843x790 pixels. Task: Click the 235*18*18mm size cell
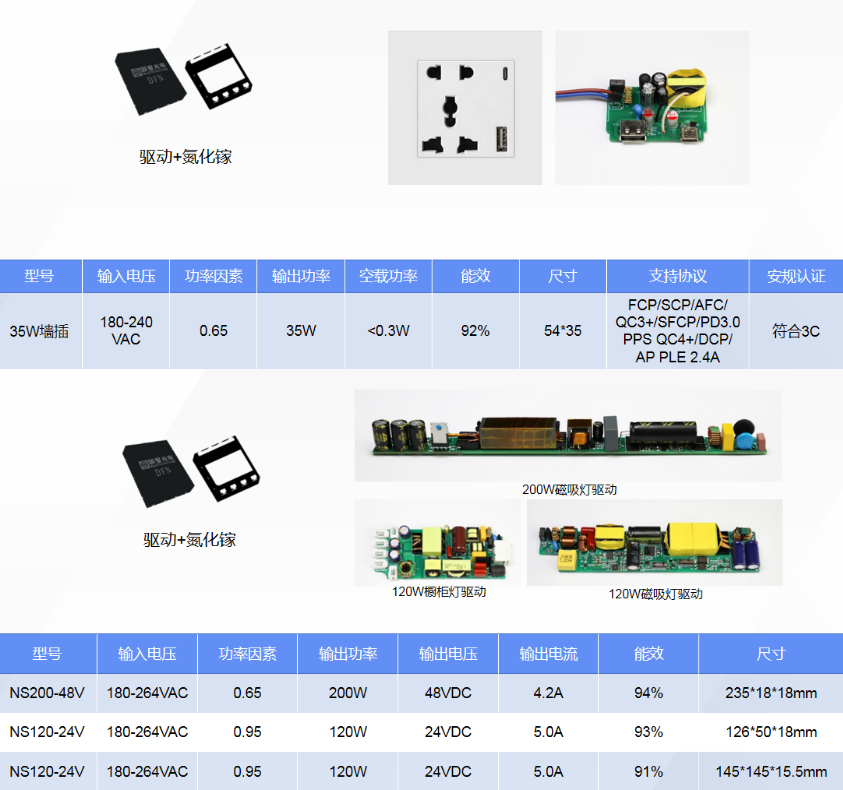click(x=770, y=693)
